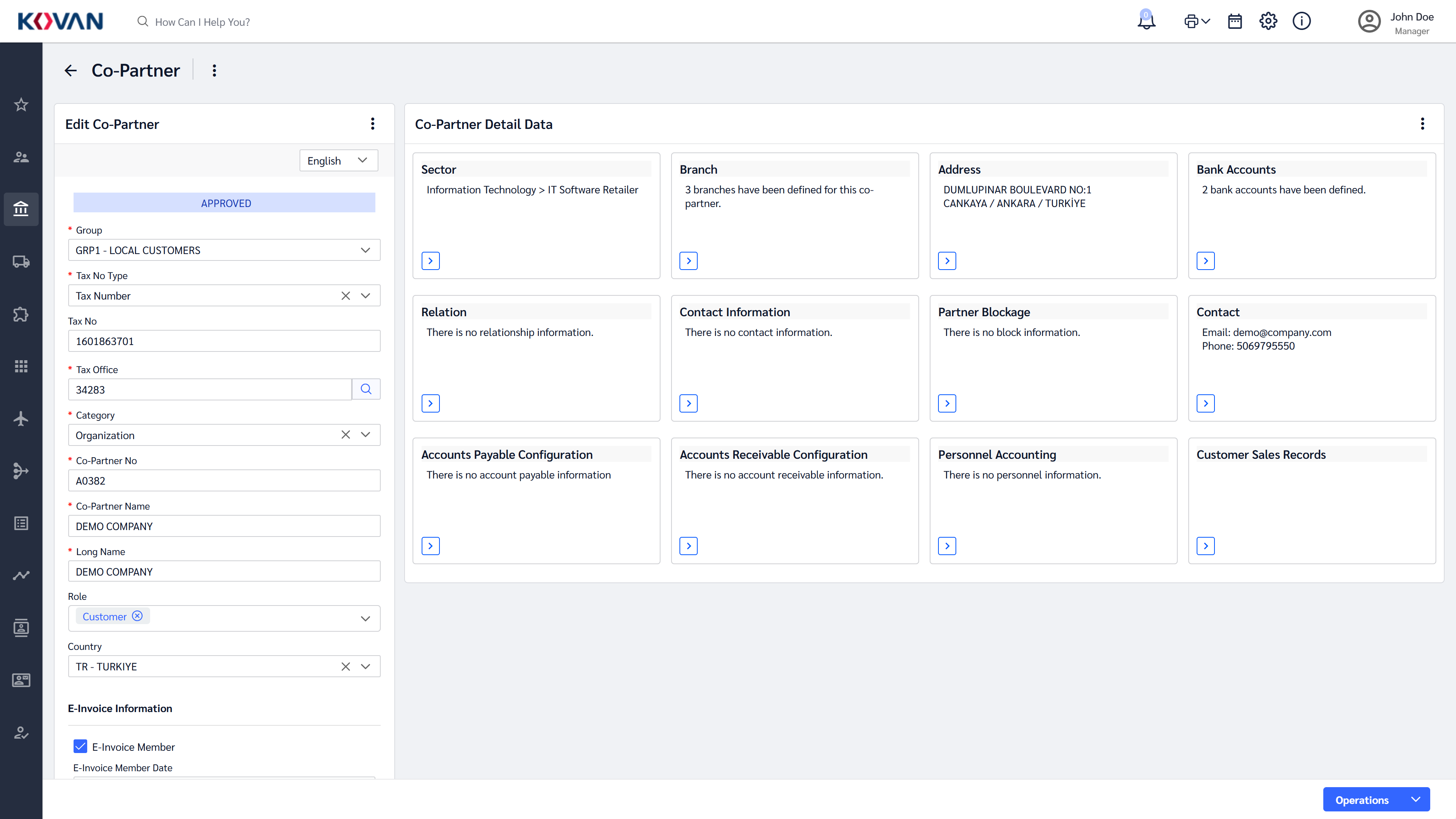Open the Partner Blockage card arrow

[x=947, y=403]
